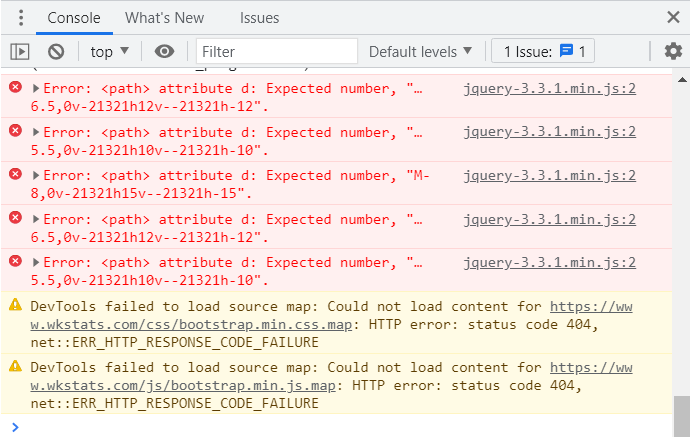This screenshot has width=690, height=437.
Task: Toggle the live expression eye icon
Action: pos(164,51)
